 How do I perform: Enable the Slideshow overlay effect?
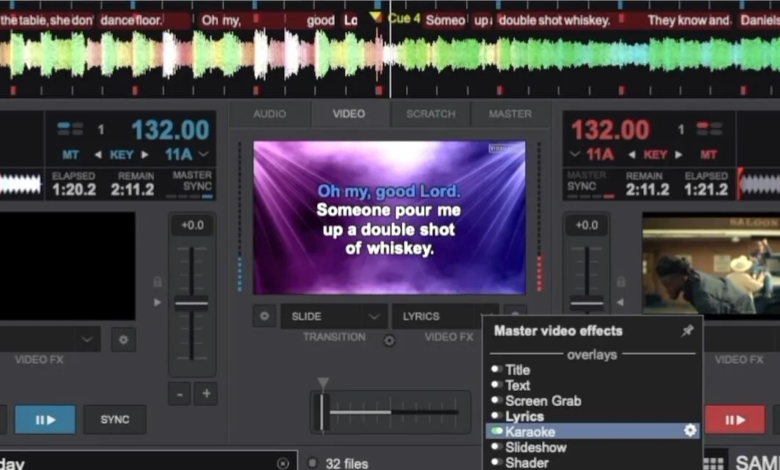(x=496, y=447)
